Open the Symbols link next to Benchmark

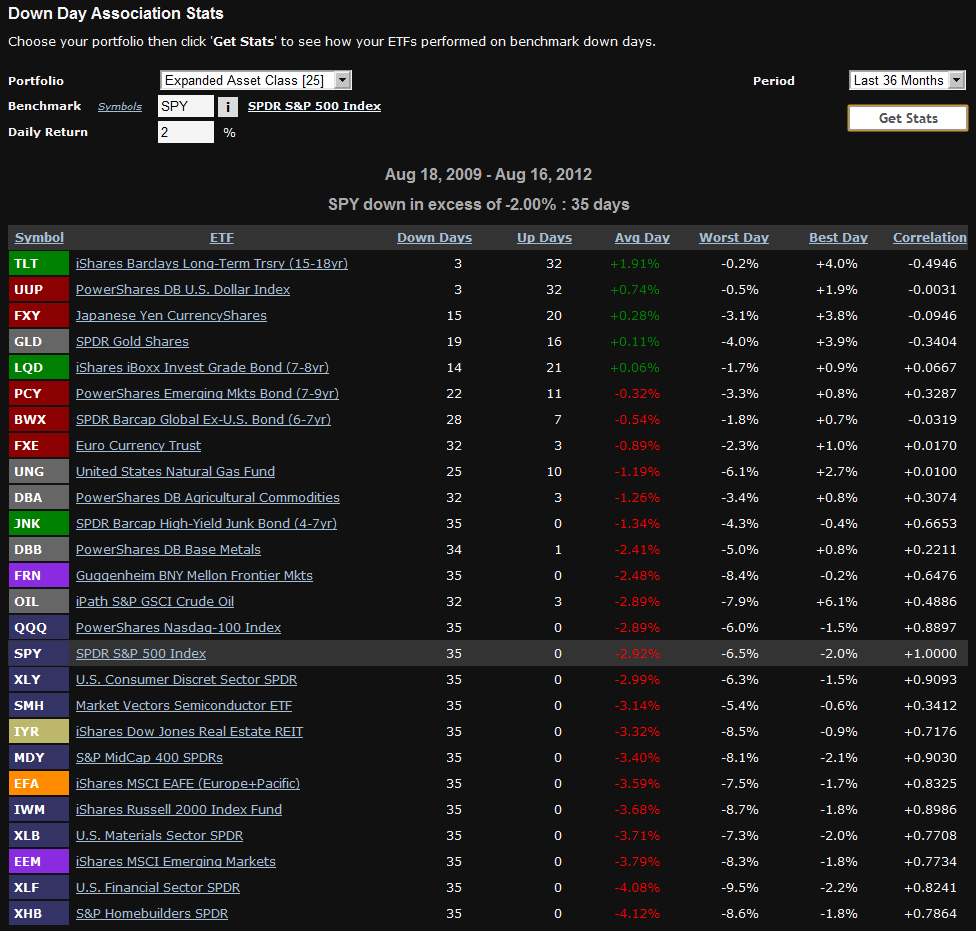(120, 107)
